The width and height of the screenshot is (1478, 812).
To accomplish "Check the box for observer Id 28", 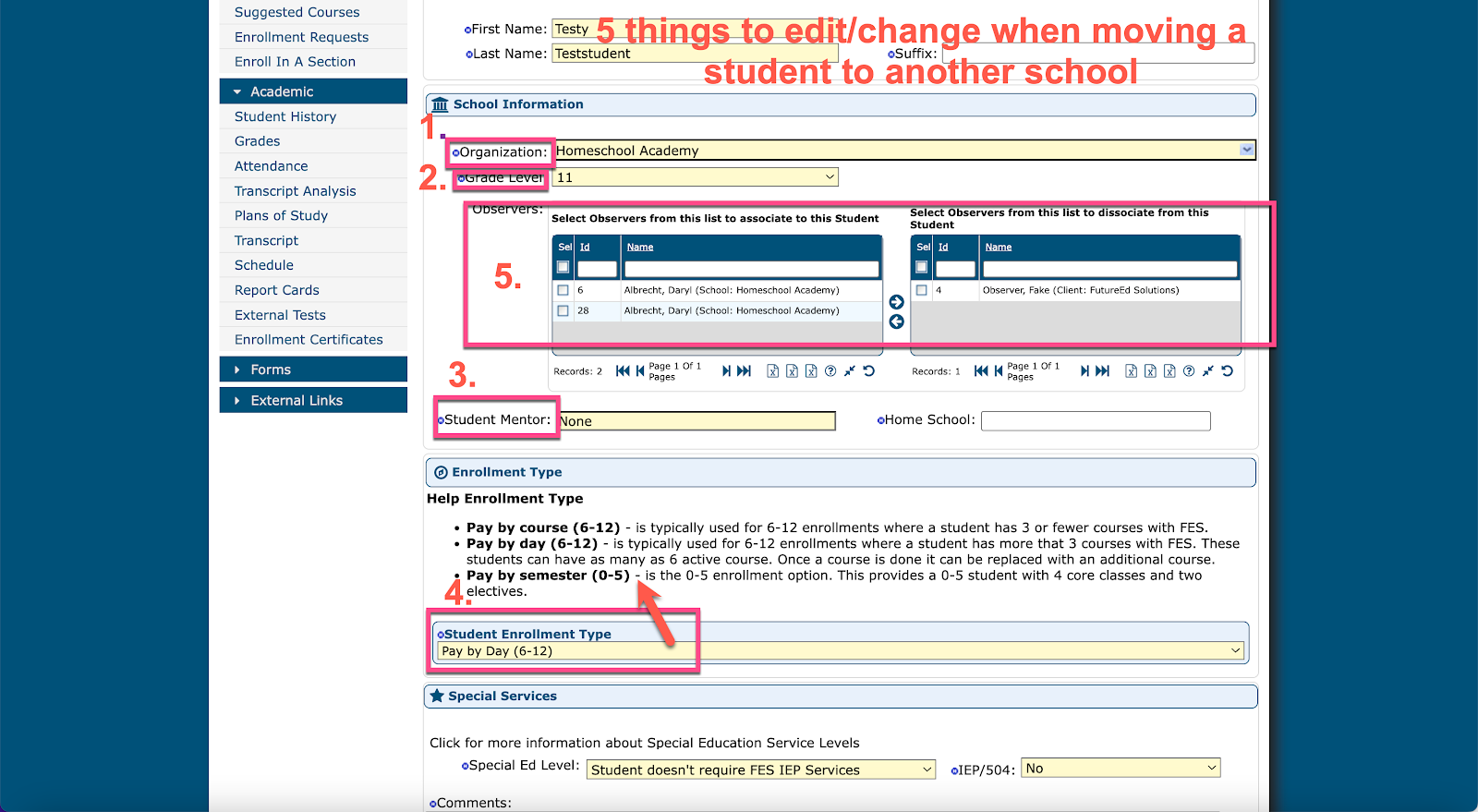I will pyautogui.click(x=563, y=311).
